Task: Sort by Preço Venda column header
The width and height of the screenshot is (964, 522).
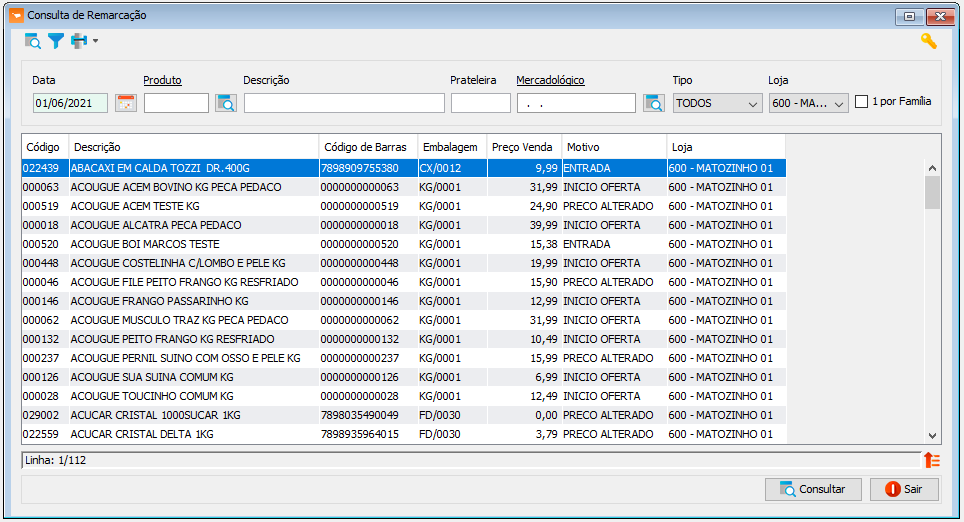Action: pos(524,147)
